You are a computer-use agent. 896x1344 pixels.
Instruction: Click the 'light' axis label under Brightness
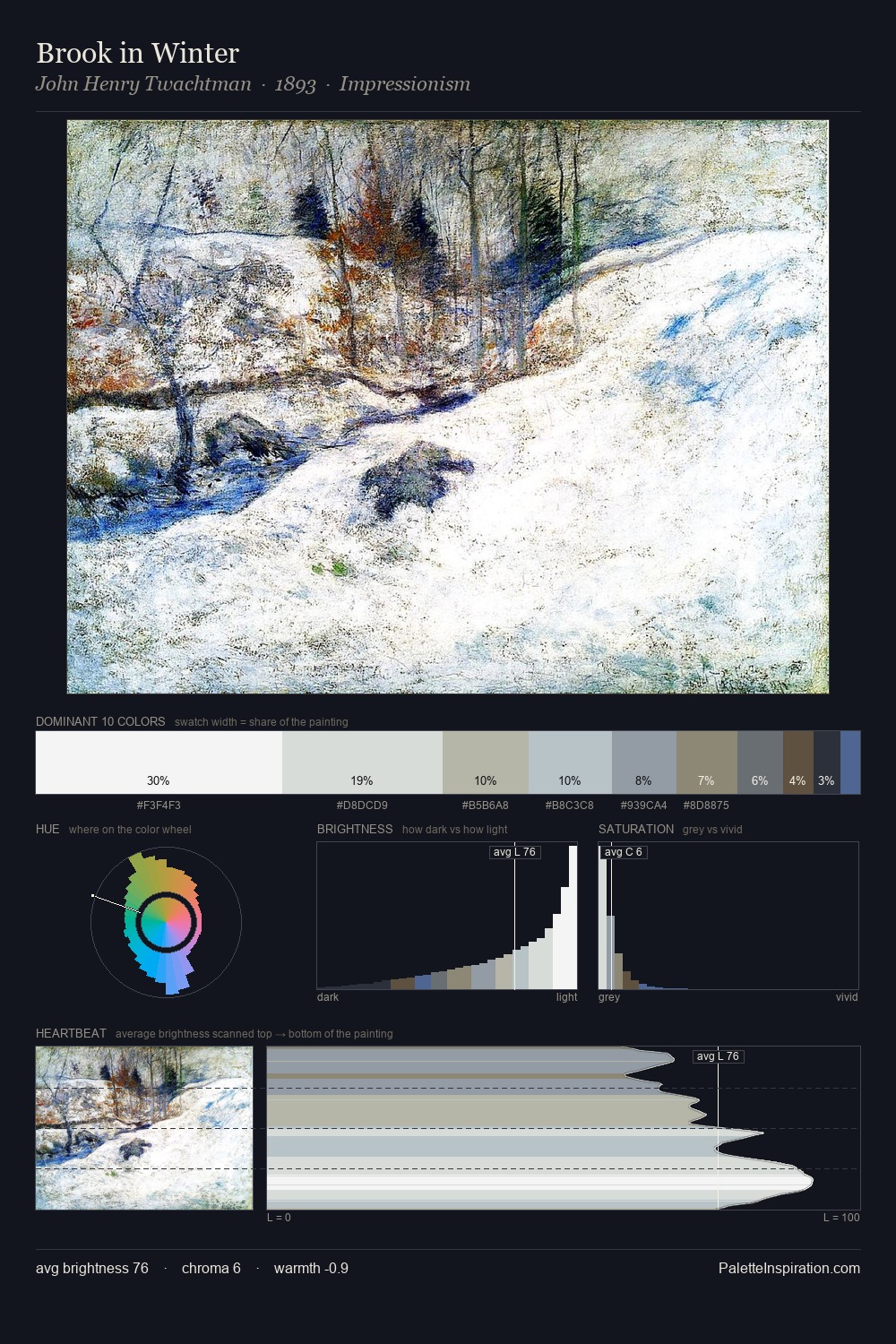[x=567, y=997]
